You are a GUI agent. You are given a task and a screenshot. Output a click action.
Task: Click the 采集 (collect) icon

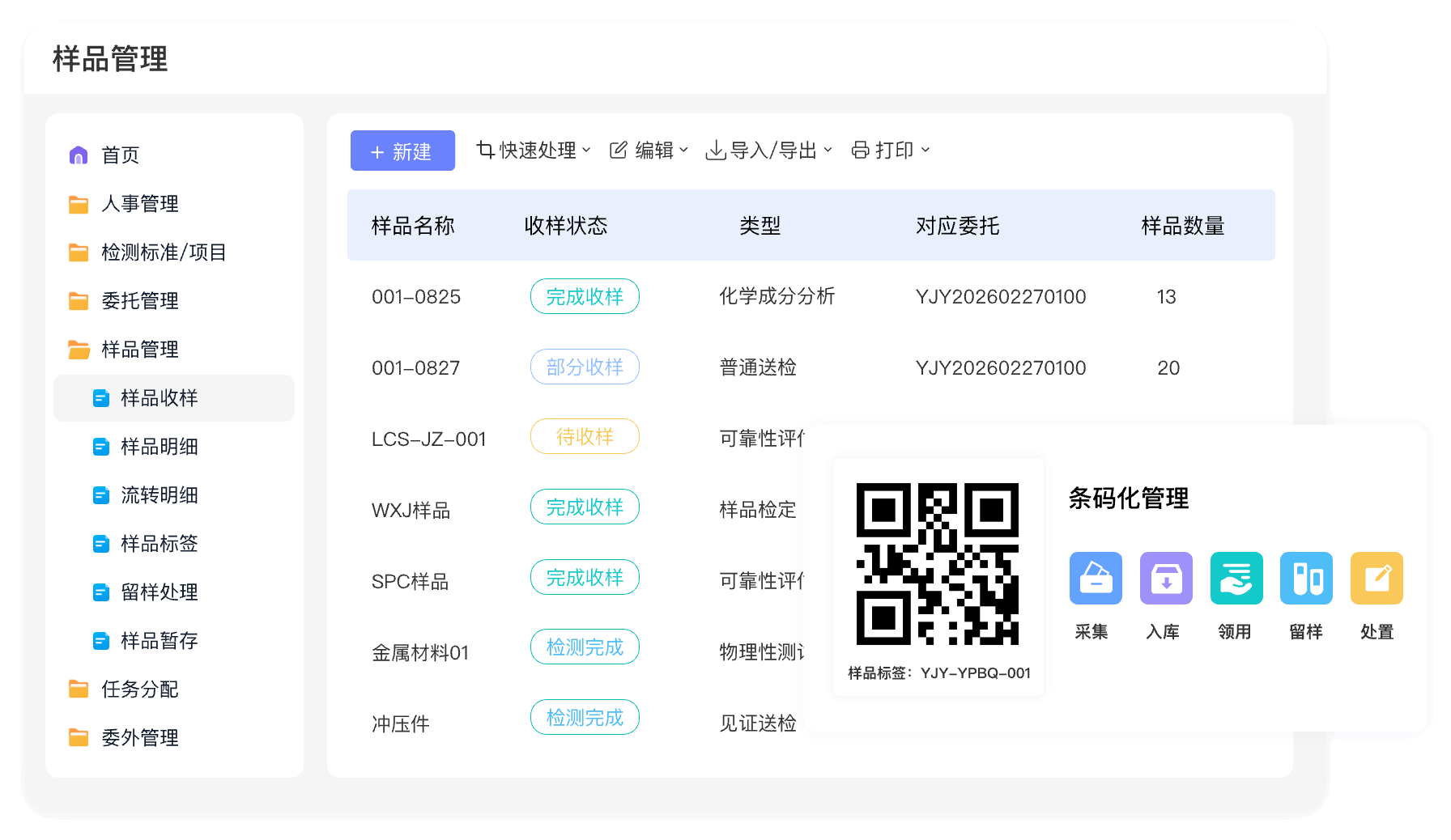(x=1095, y=578)
